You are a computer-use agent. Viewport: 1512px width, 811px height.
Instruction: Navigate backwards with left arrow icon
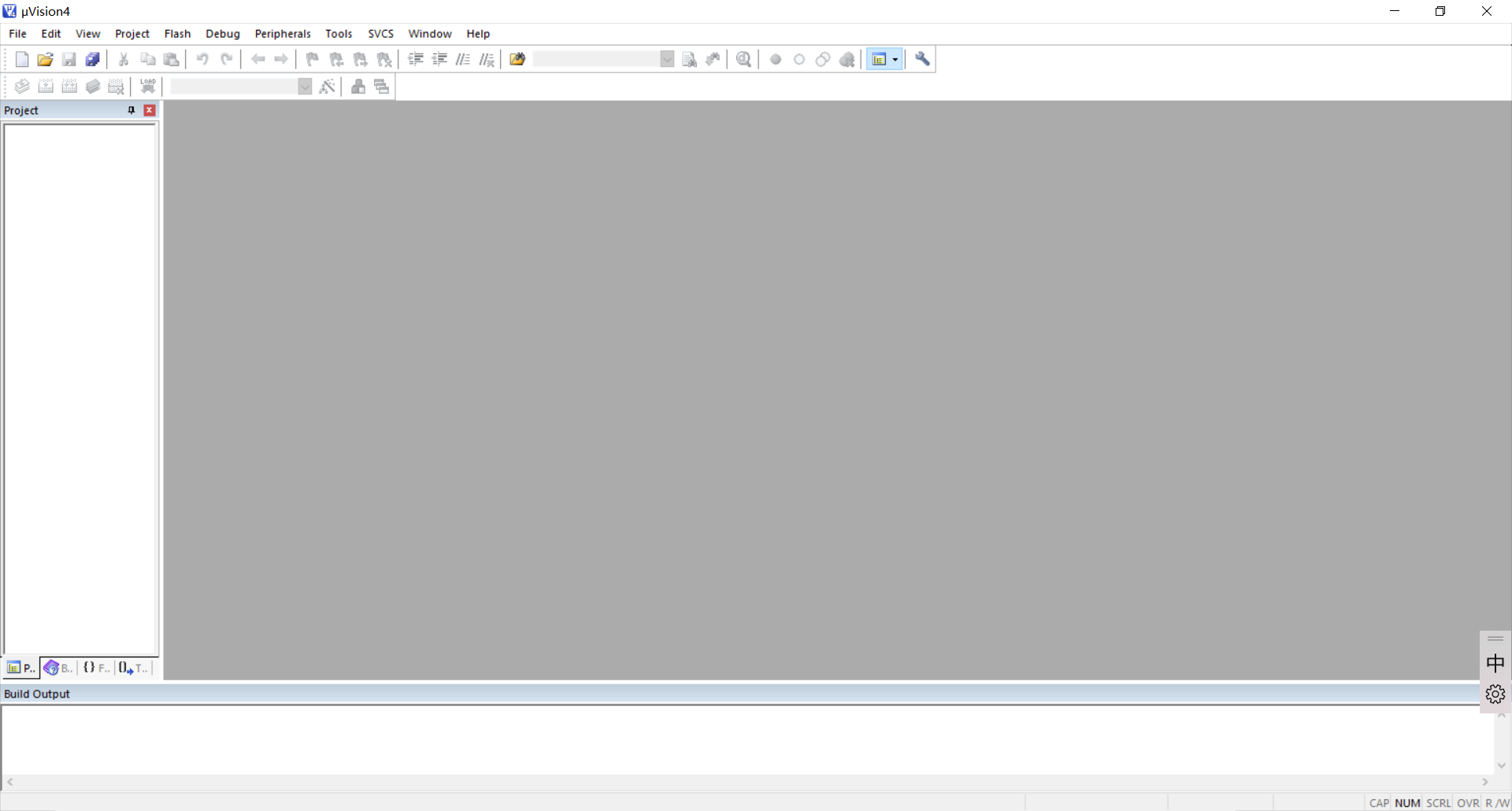(x=258, y=59)
